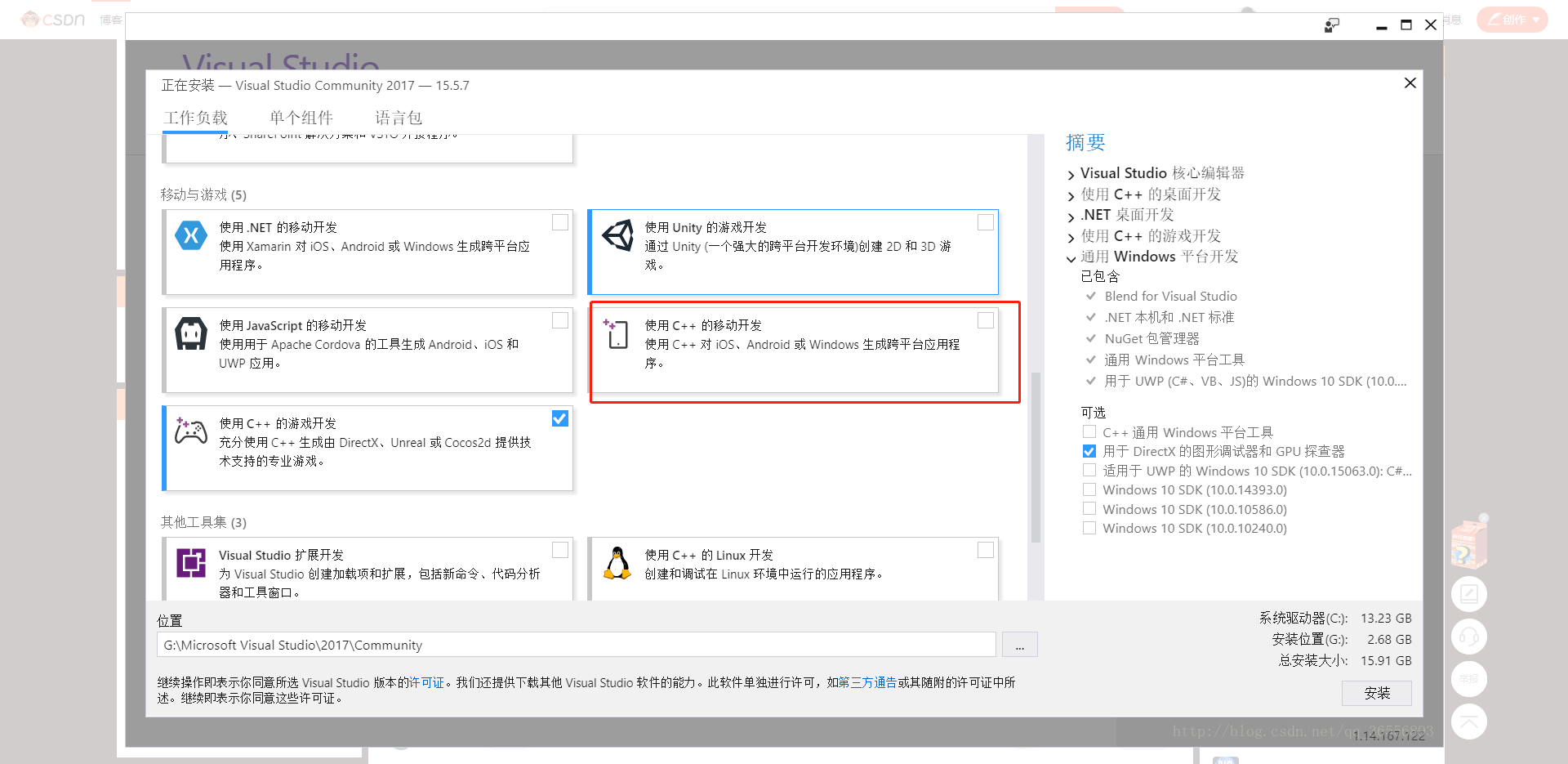Click the Apache Cordova JavaScript mobile icon

tap(191, 333)
